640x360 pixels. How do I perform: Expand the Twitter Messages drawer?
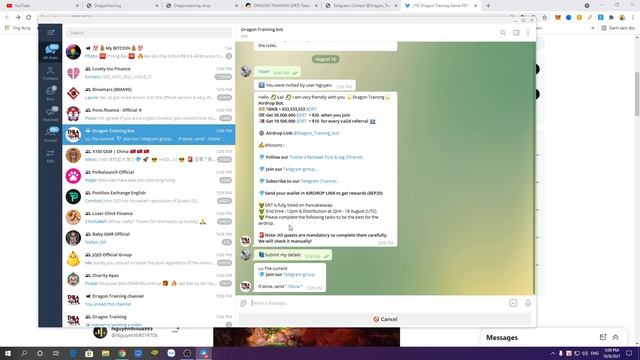tap(615, 337)
